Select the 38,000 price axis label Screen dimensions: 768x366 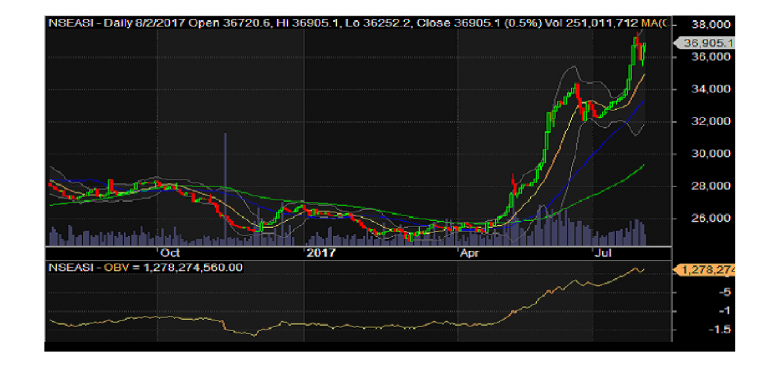tap(710, 24)
